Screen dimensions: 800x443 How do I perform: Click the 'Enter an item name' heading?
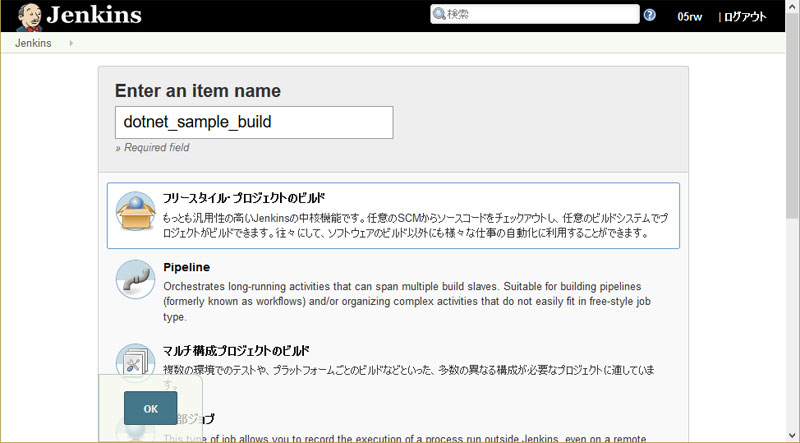(x=198, y=91)
